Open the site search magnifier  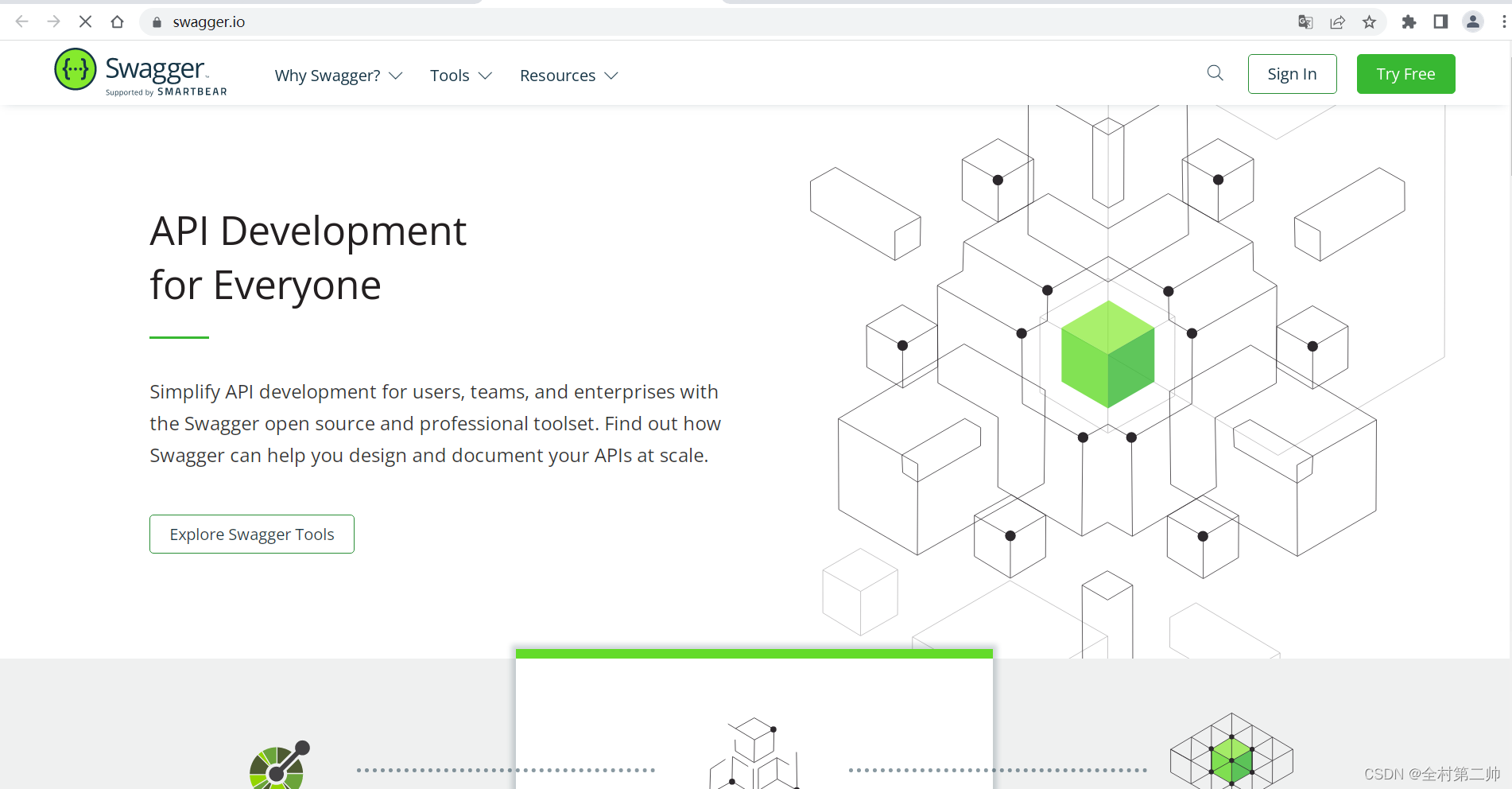click(1215, 73)
